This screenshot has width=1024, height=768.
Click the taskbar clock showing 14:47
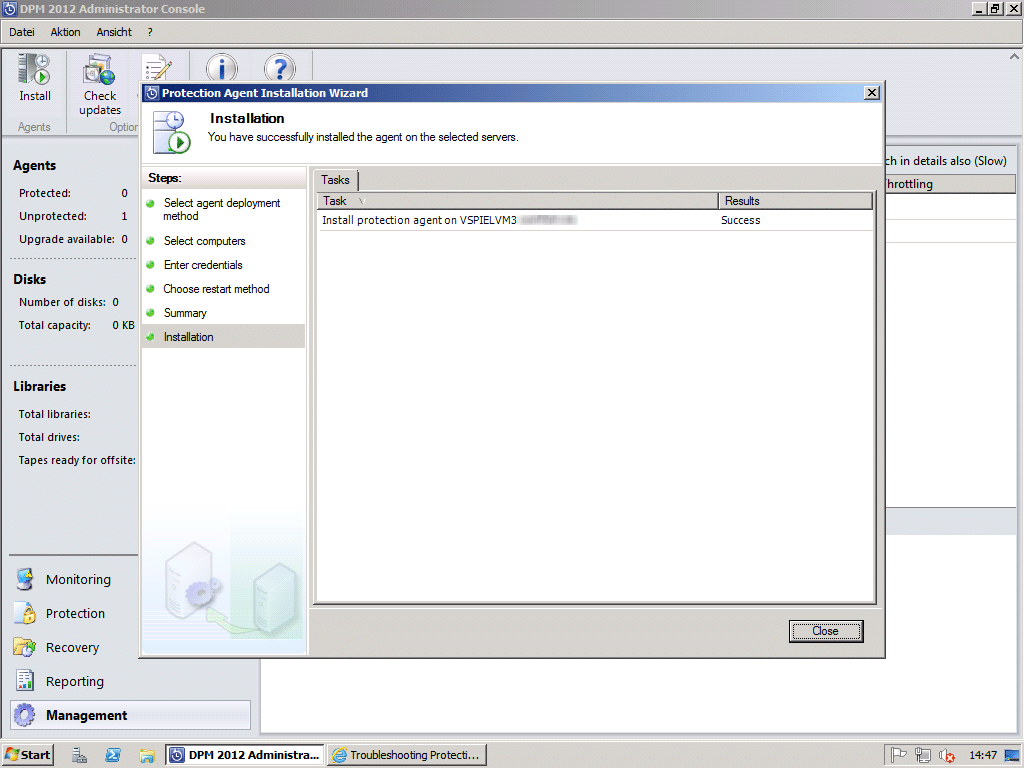[x=983, y=755]
